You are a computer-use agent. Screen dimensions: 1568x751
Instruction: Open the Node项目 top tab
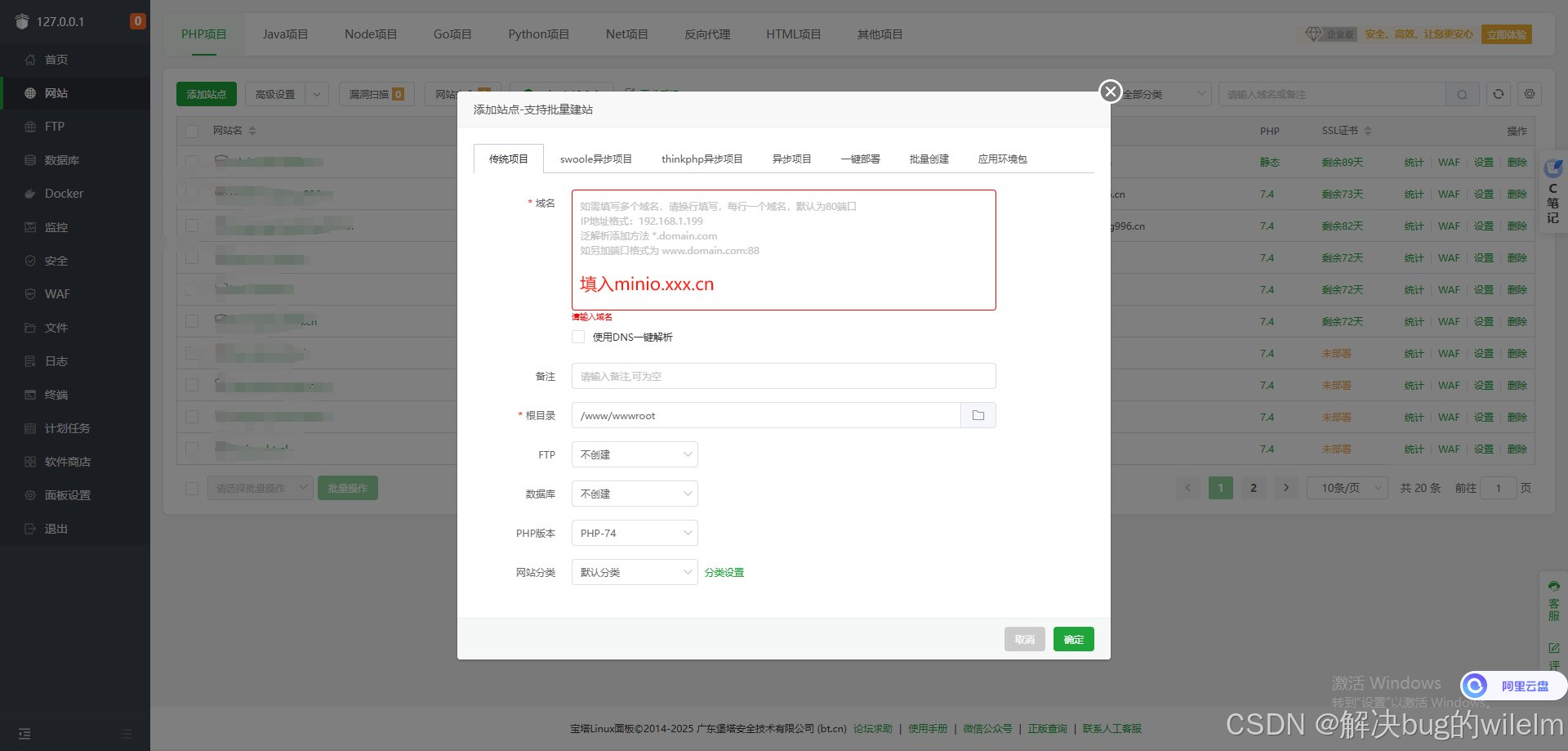371,34
